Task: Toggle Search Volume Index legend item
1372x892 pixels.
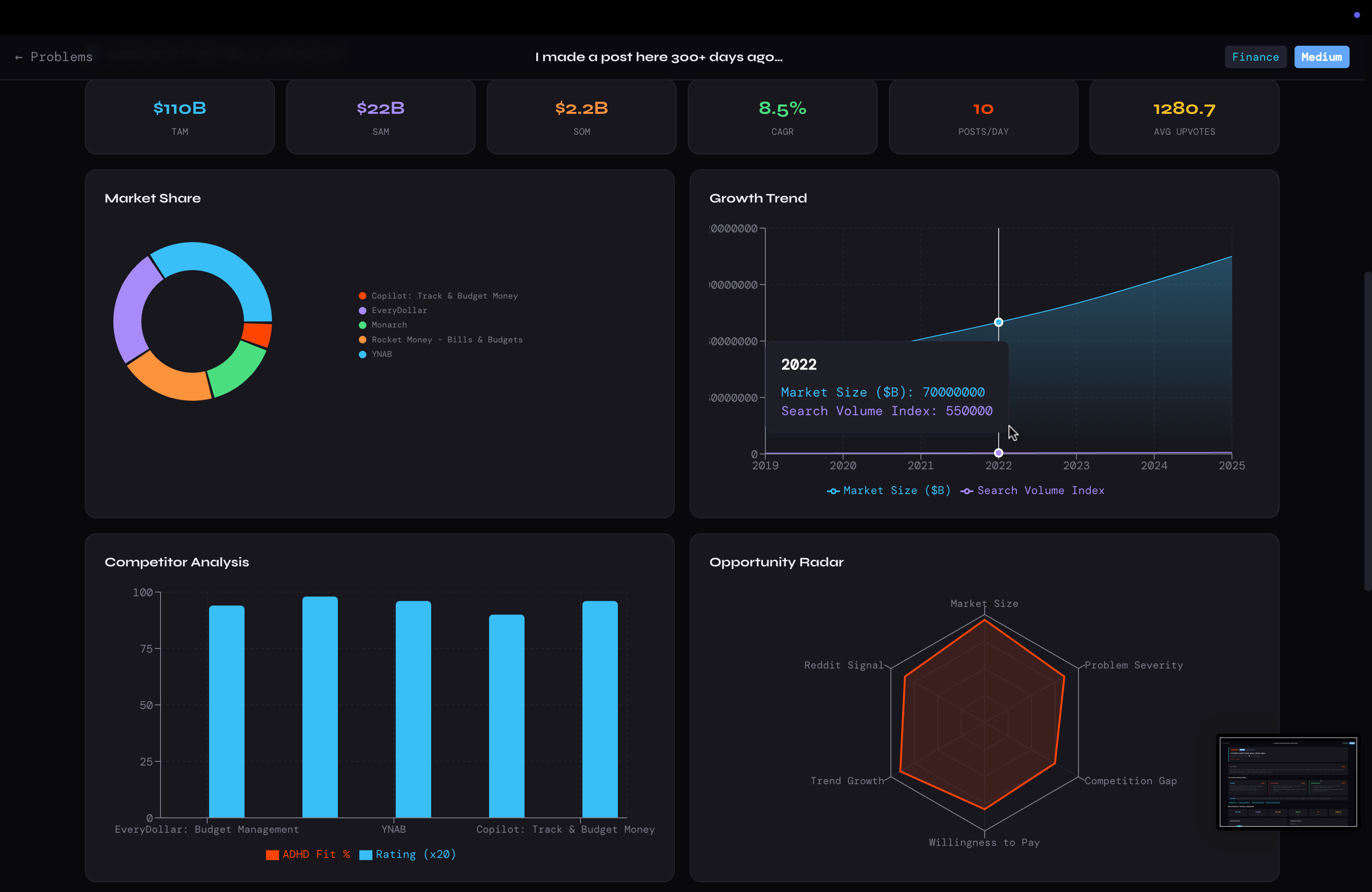Action: [x=1032, y=490]
